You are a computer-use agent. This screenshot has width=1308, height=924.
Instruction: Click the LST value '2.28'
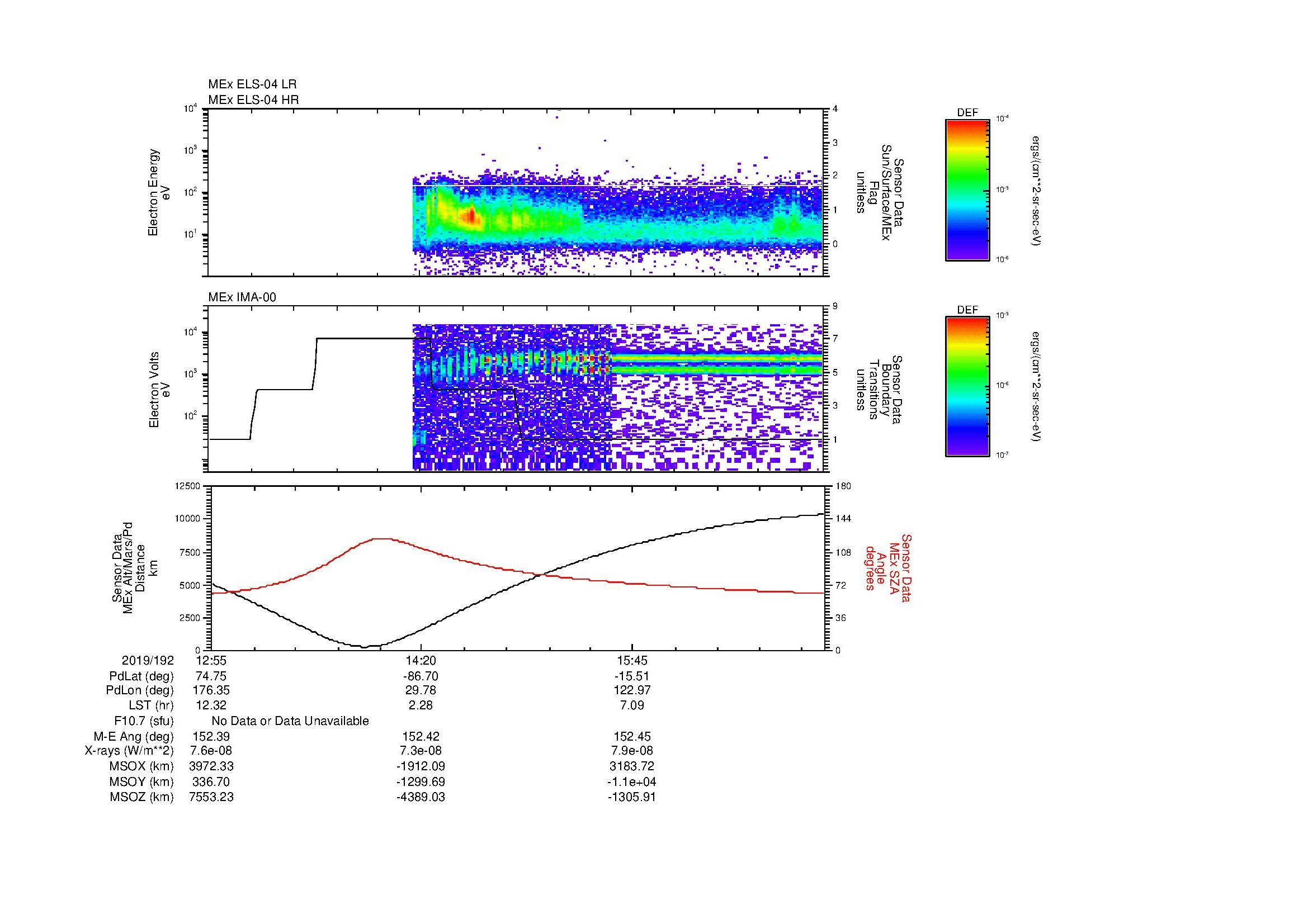click(421, 705)
